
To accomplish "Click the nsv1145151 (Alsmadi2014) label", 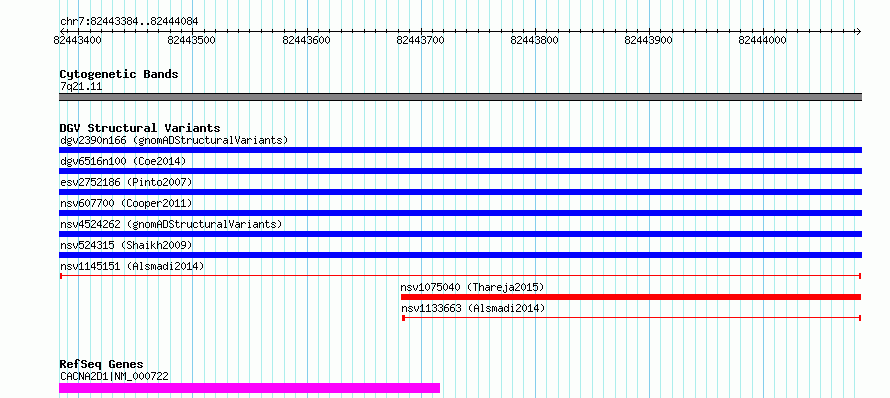I will tap(132, 266).
